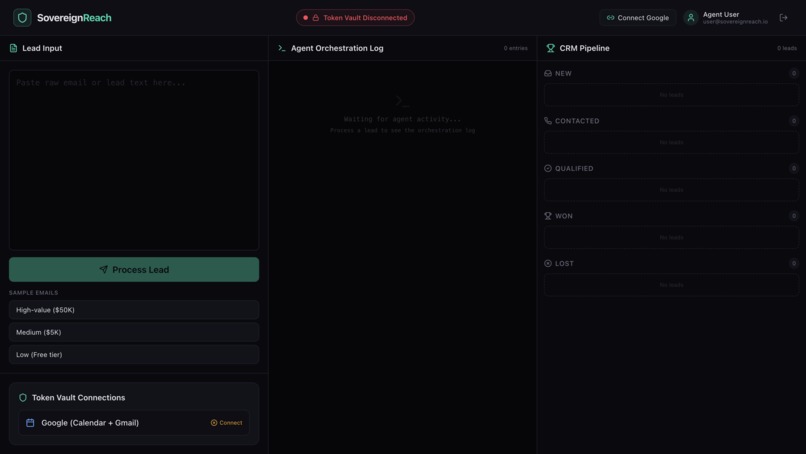
Task: Click the SovereignReach shield logo
Action: 22,17
